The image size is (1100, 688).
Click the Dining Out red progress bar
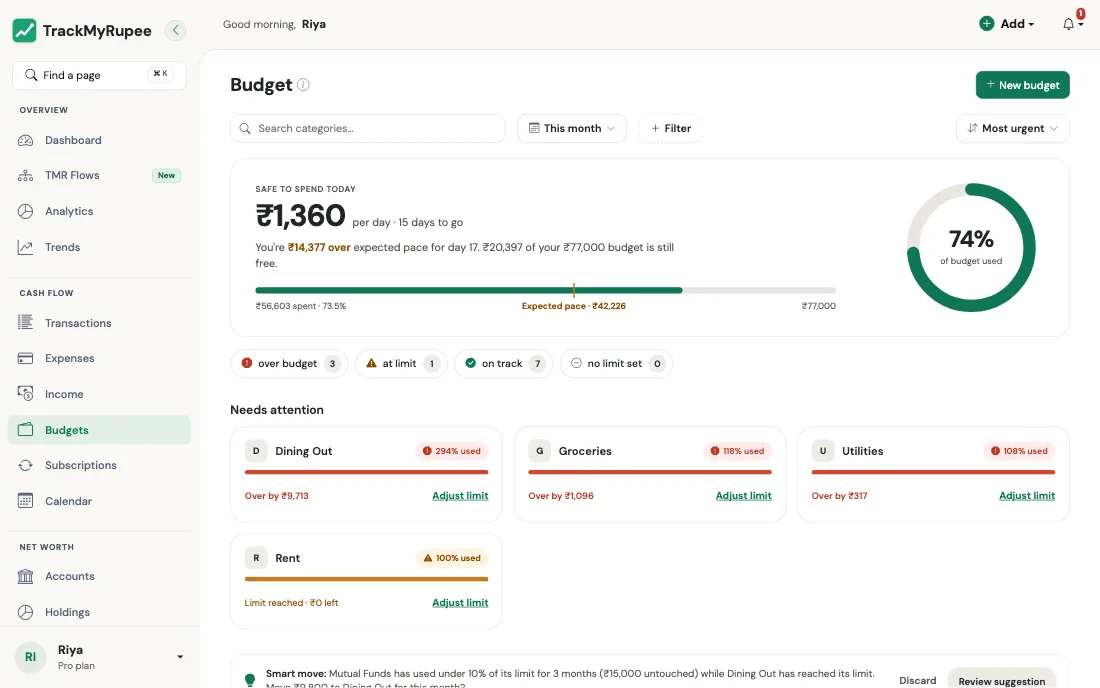click(366, 473)
